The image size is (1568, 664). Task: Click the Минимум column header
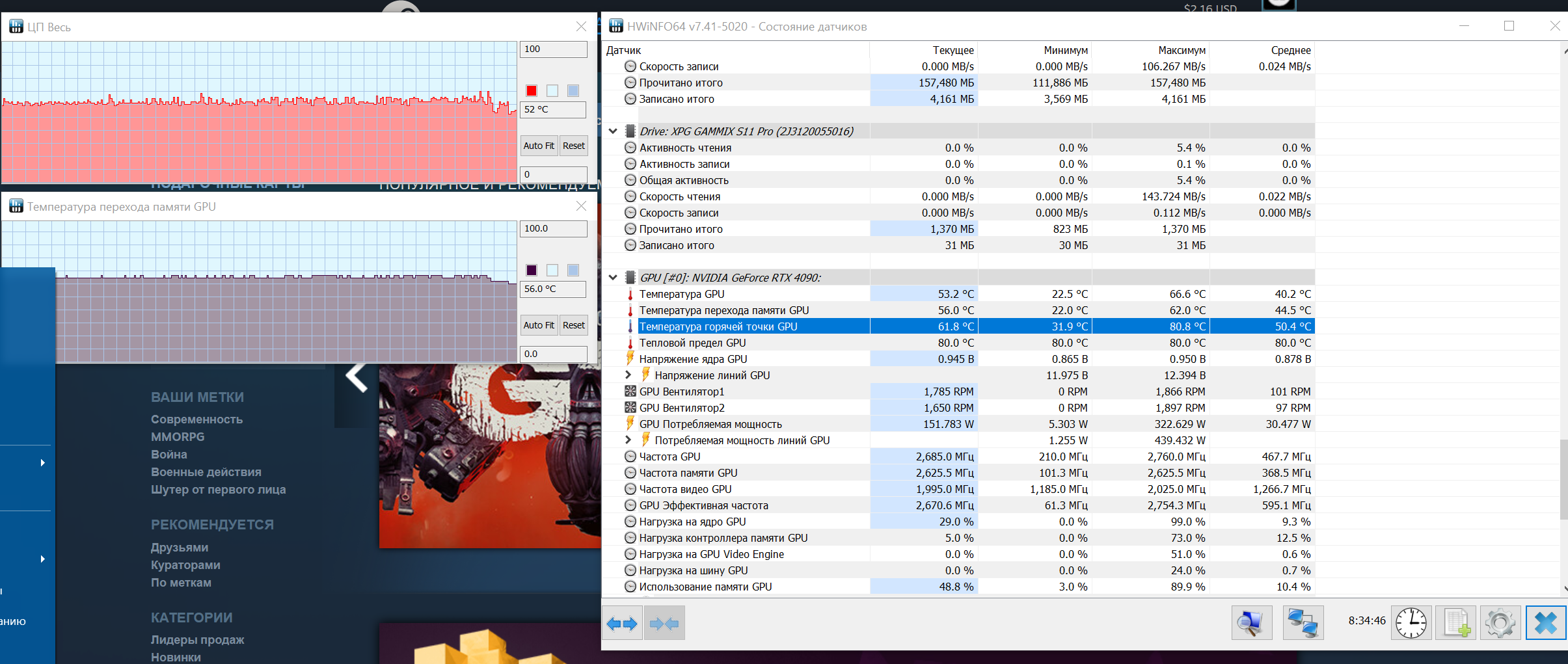tap(1035, 50)
